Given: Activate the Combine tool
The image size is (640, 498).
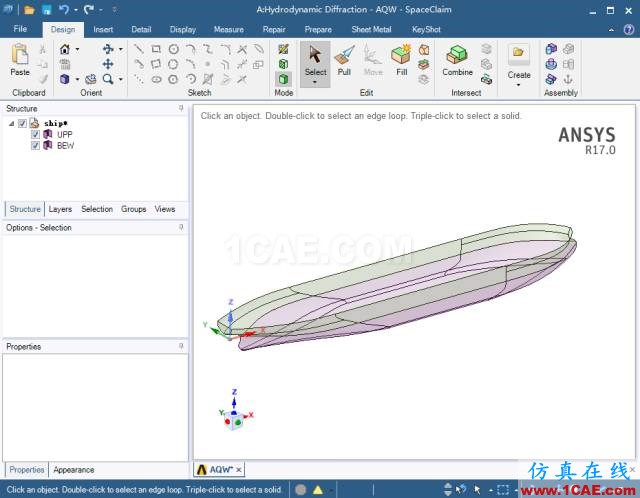Looking at the screenshot, I should tap(457, 60).
